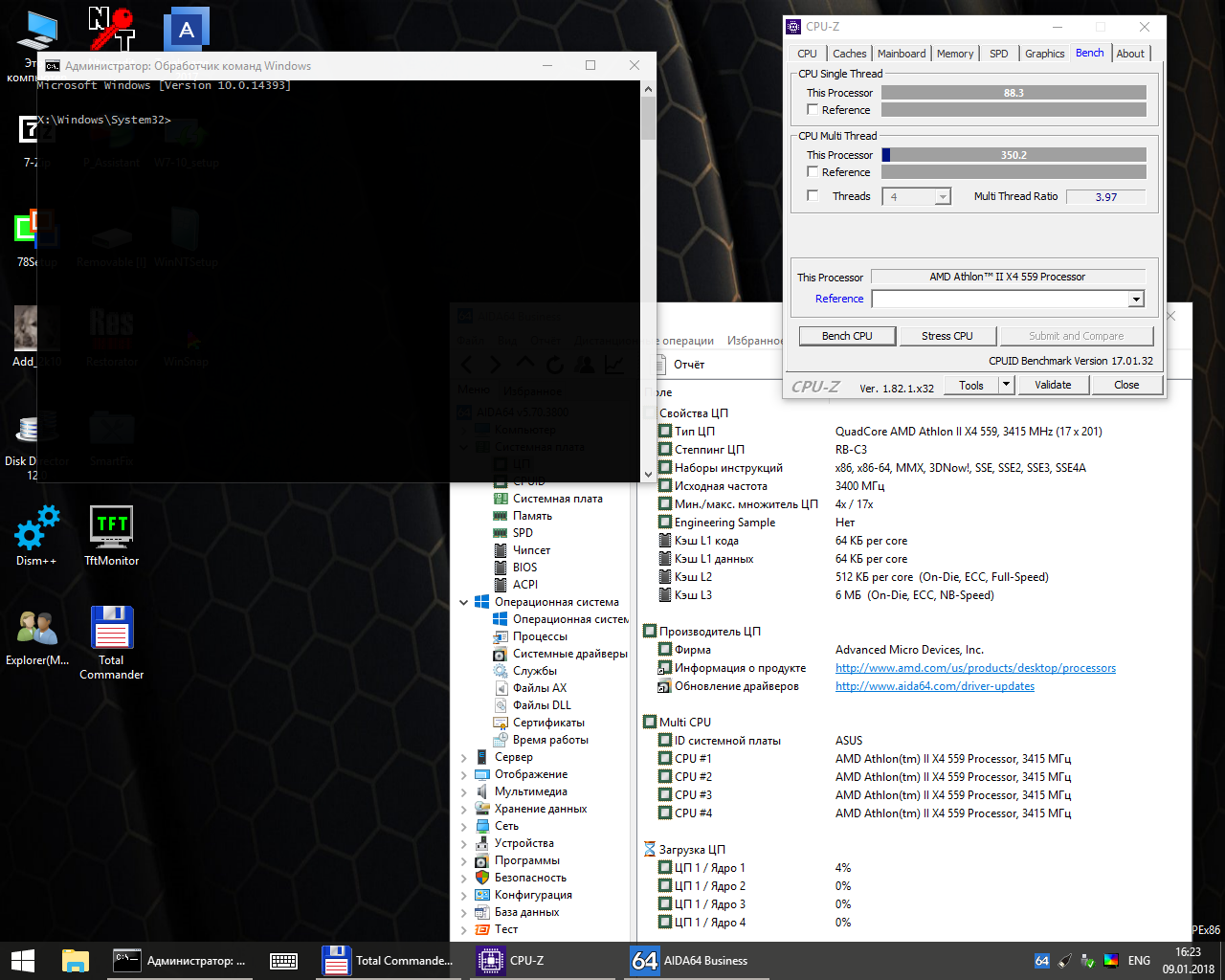
Task: Open the Memory tab
Action: [955, 54]
